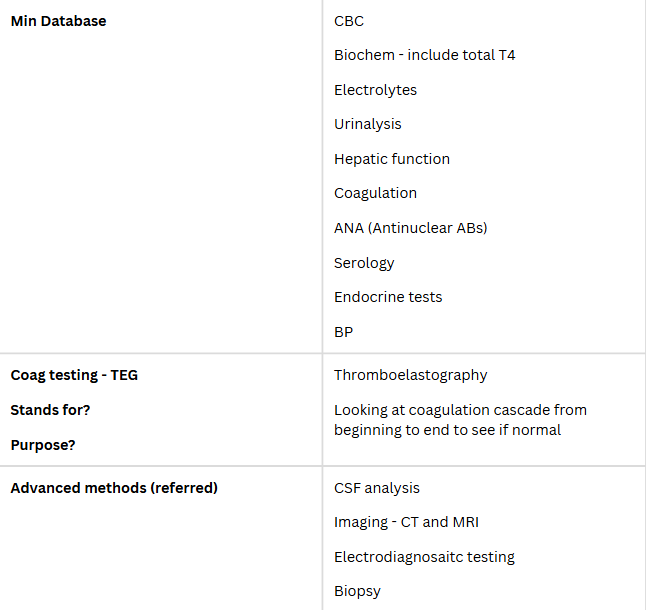Click the 'Looking at coagulation cascade' paragraph
The width and height of the screenshot is (646, 610).
[460, 420]
